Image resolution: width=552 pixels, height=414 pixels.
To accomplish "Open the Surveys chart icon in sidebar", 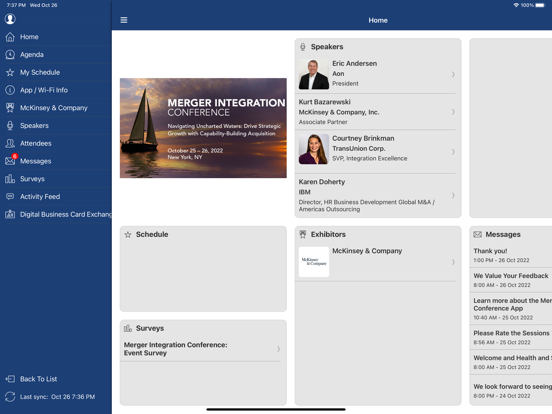I will 10,179.
